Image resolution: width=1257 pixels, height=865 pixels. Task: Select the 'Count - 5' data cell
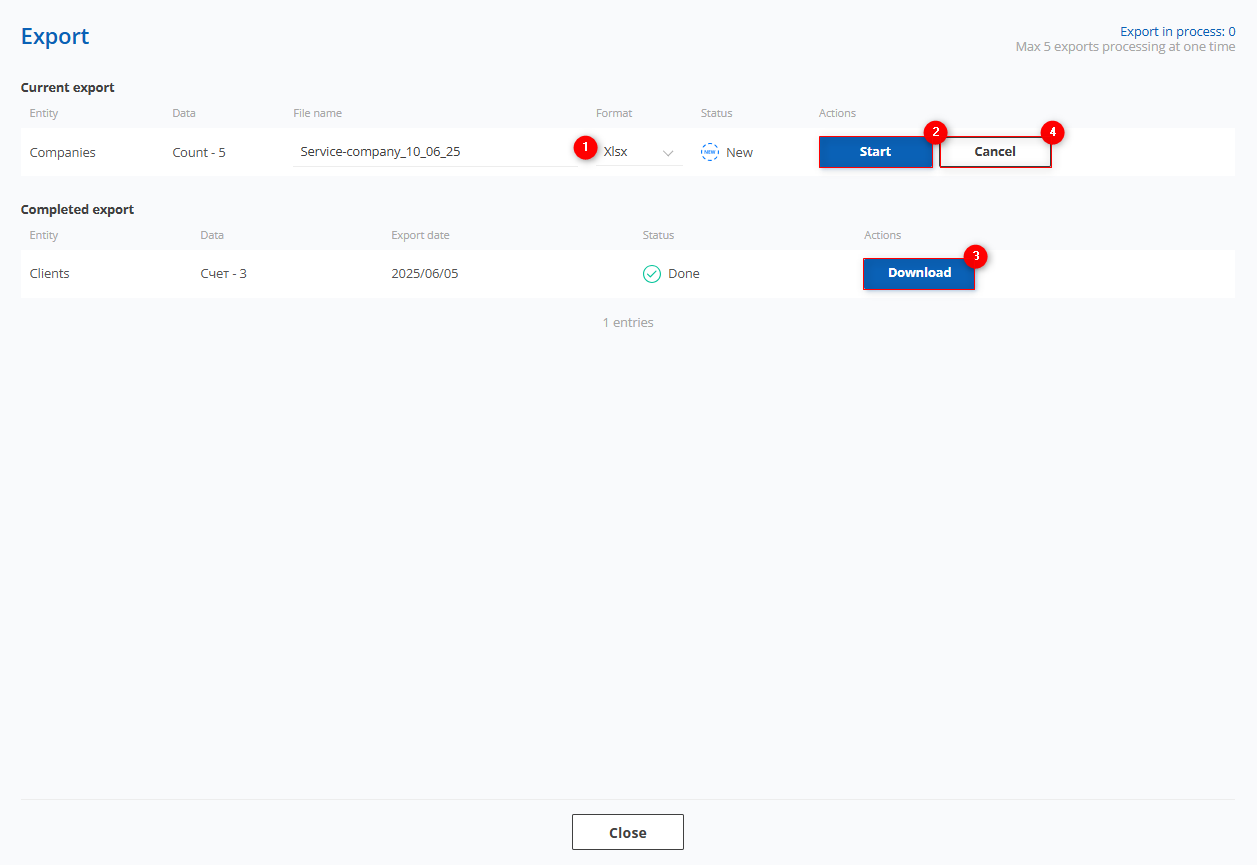click(x=199, y=153)
